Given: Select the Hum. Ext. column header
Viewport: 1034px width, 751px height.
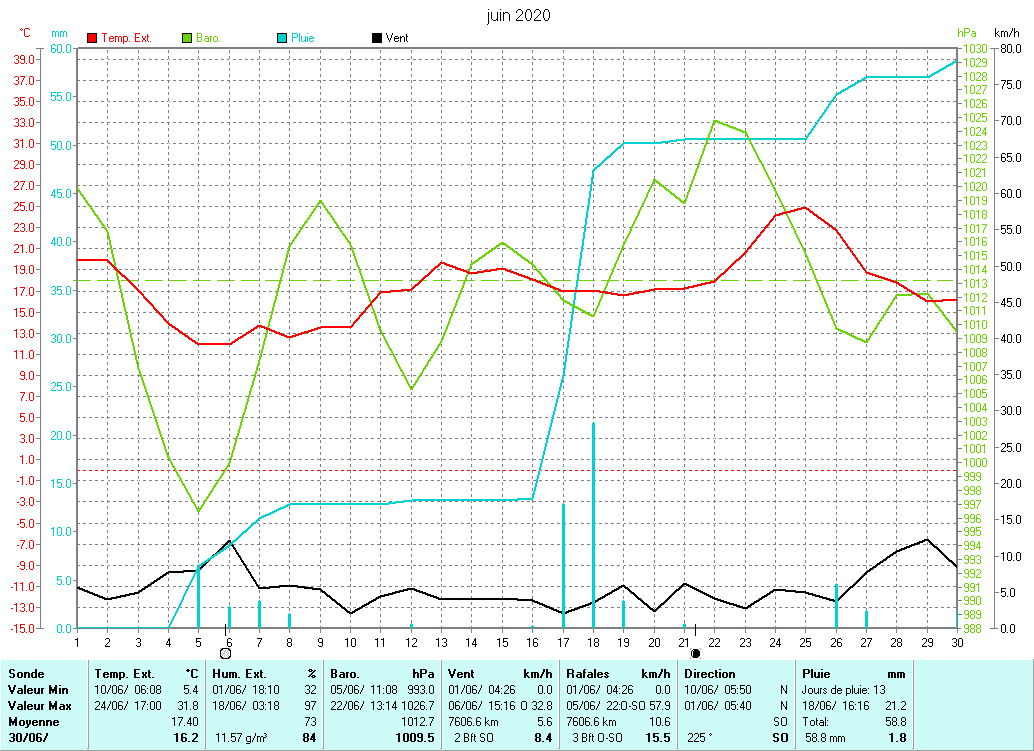Looking at the screenshot, I should (x=238, y=674).
